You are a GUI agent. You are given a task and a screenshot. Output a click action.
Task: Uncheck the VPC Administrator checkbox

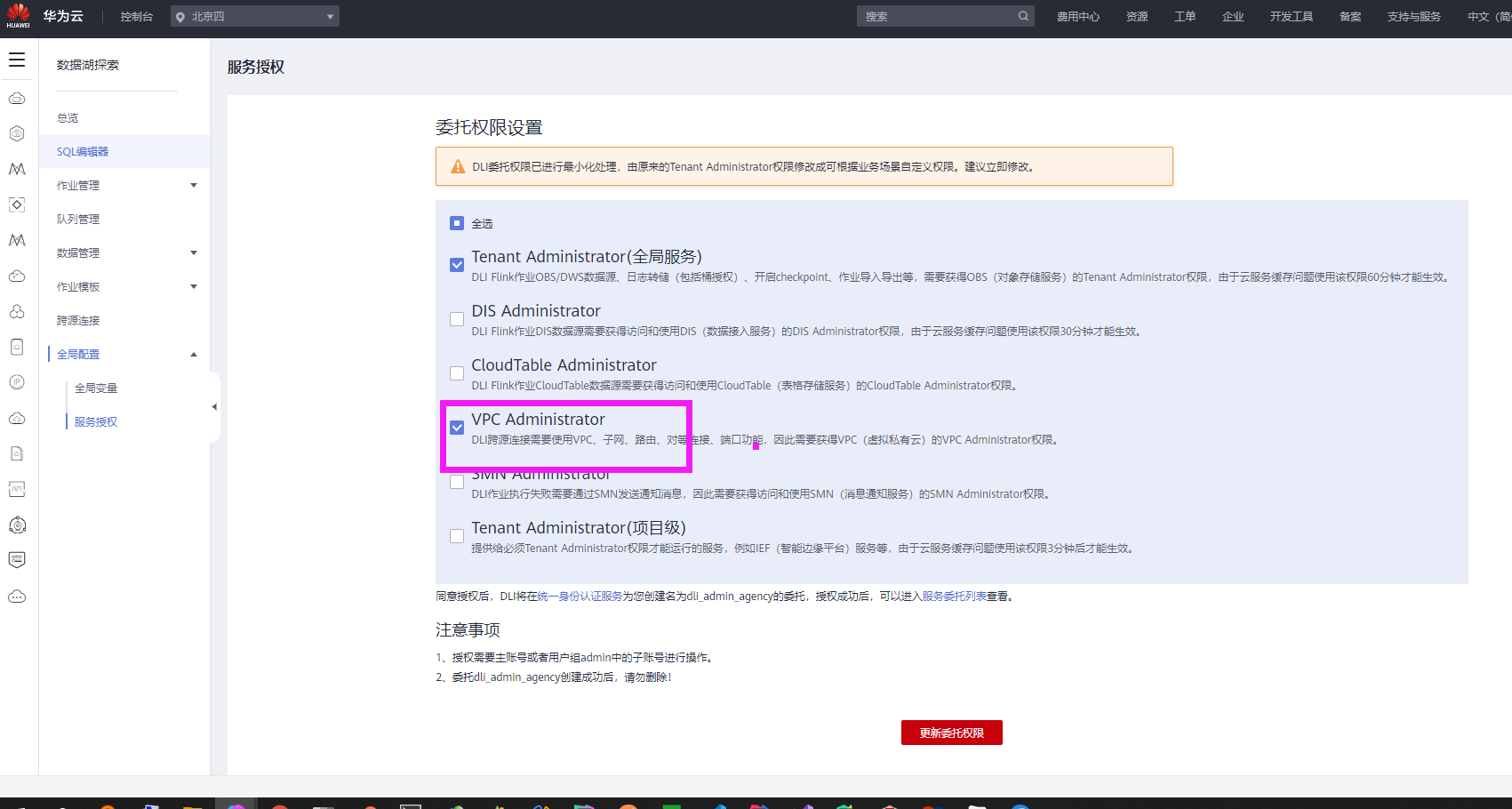click(x=457, y=428)
